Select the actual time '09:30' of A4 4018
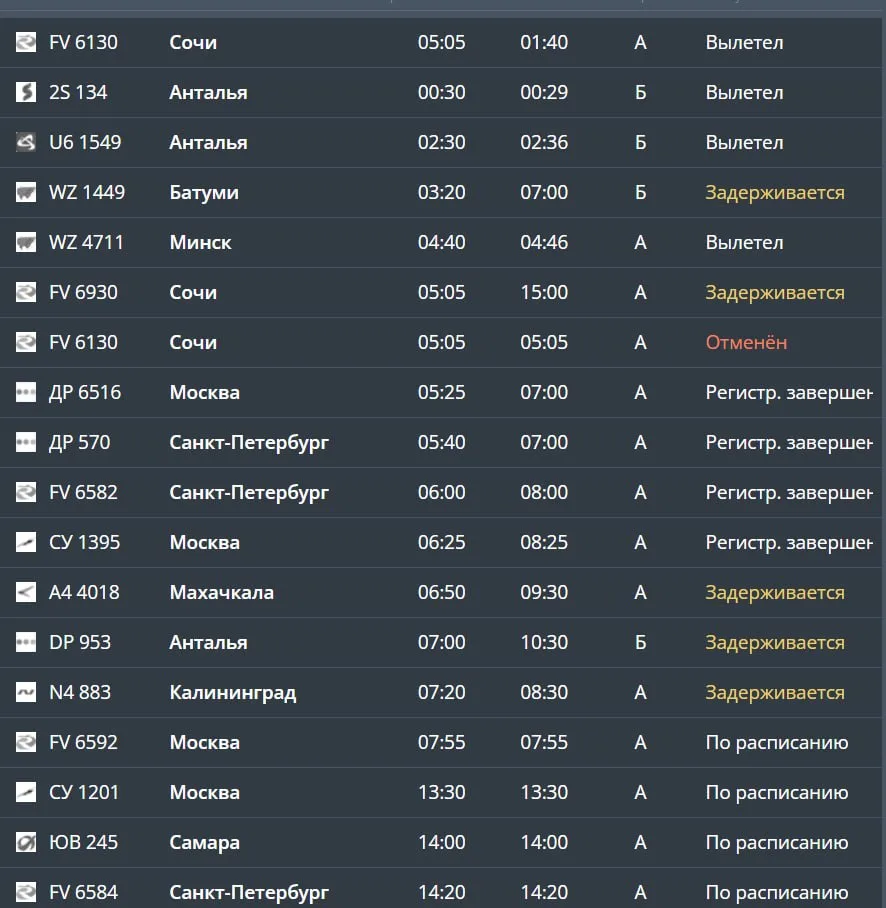The height and width of the screenshot is (908, 886). pos(544,592)
